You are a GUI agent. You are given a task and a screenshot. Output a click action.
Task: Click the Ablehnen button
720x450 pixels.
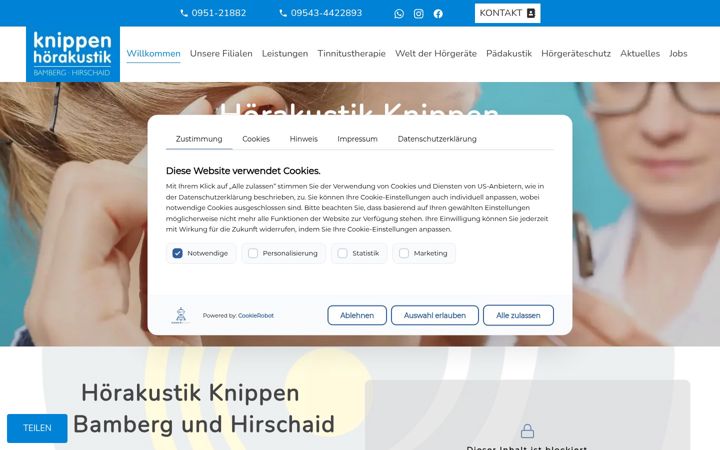click(x=357, y=315)
